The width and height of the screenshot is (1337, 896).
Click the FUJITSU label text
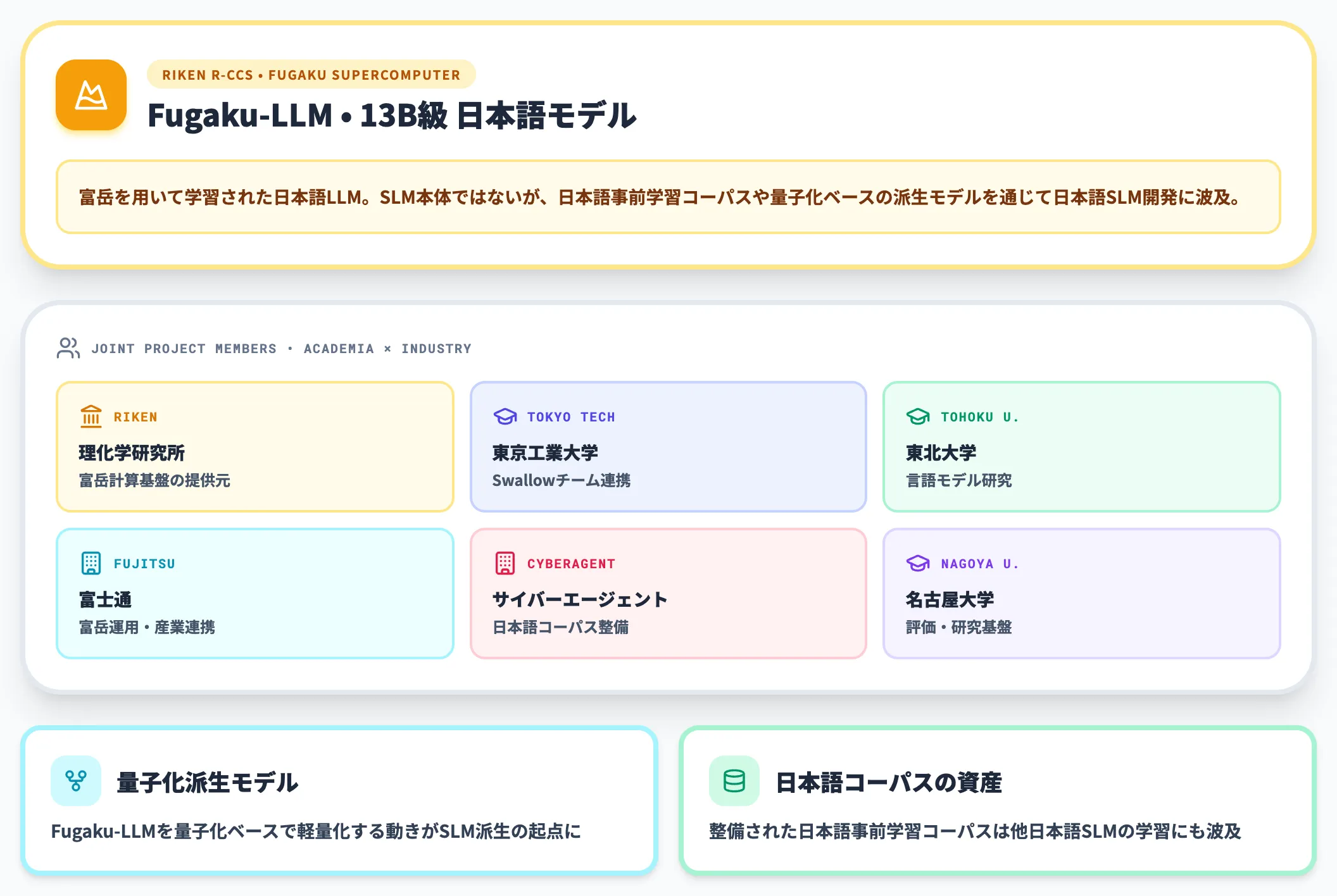tap(144, 564)
